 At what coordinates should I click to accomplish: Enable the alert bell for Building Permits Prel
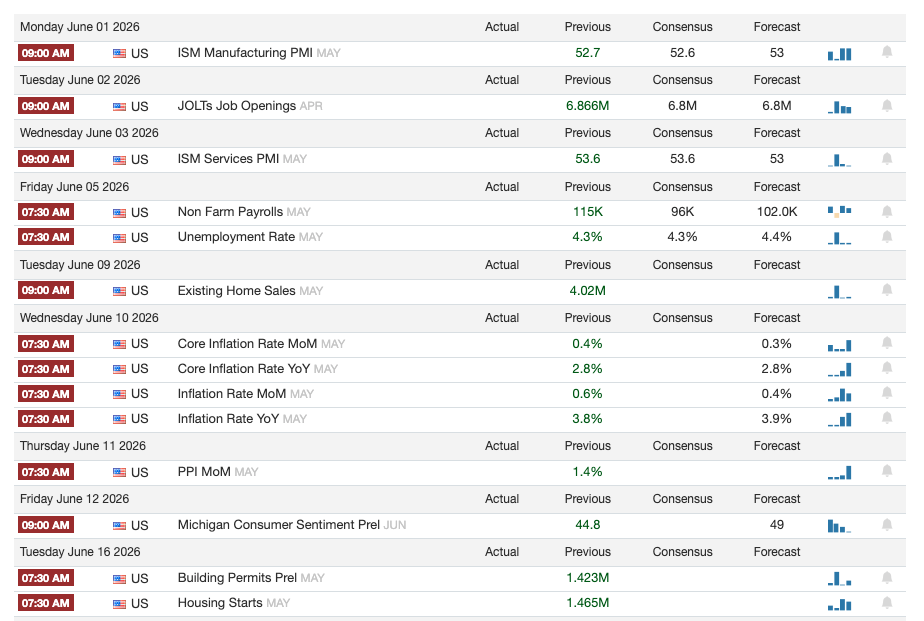[x=887, y=577]
